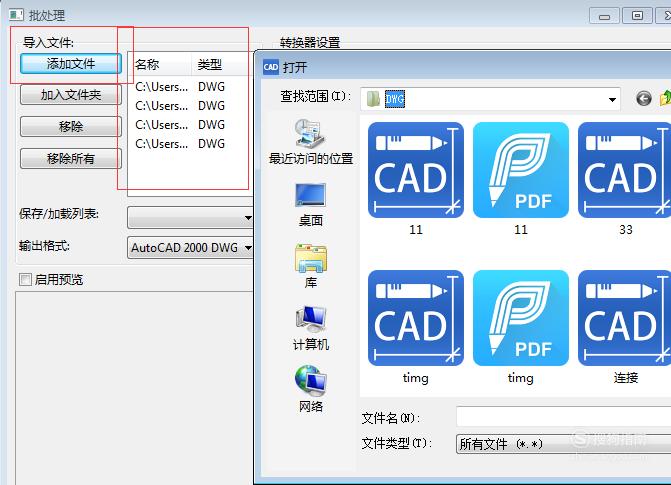The image size is (671, 485).
Task: Open 网络 location in sidebar
Action: pyautogui.click(x=311, y=389)
